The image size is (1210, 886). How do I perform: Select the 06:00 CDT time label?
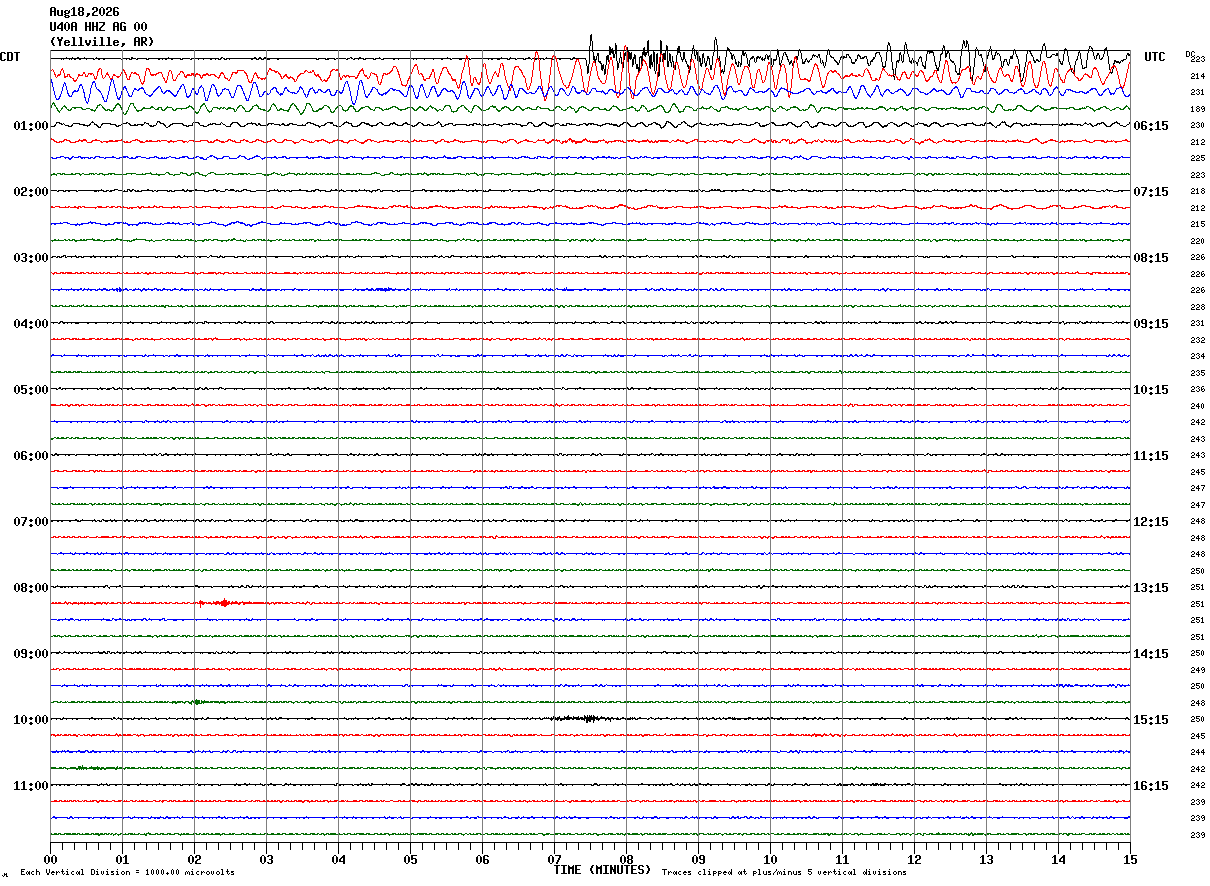[31, 456]
